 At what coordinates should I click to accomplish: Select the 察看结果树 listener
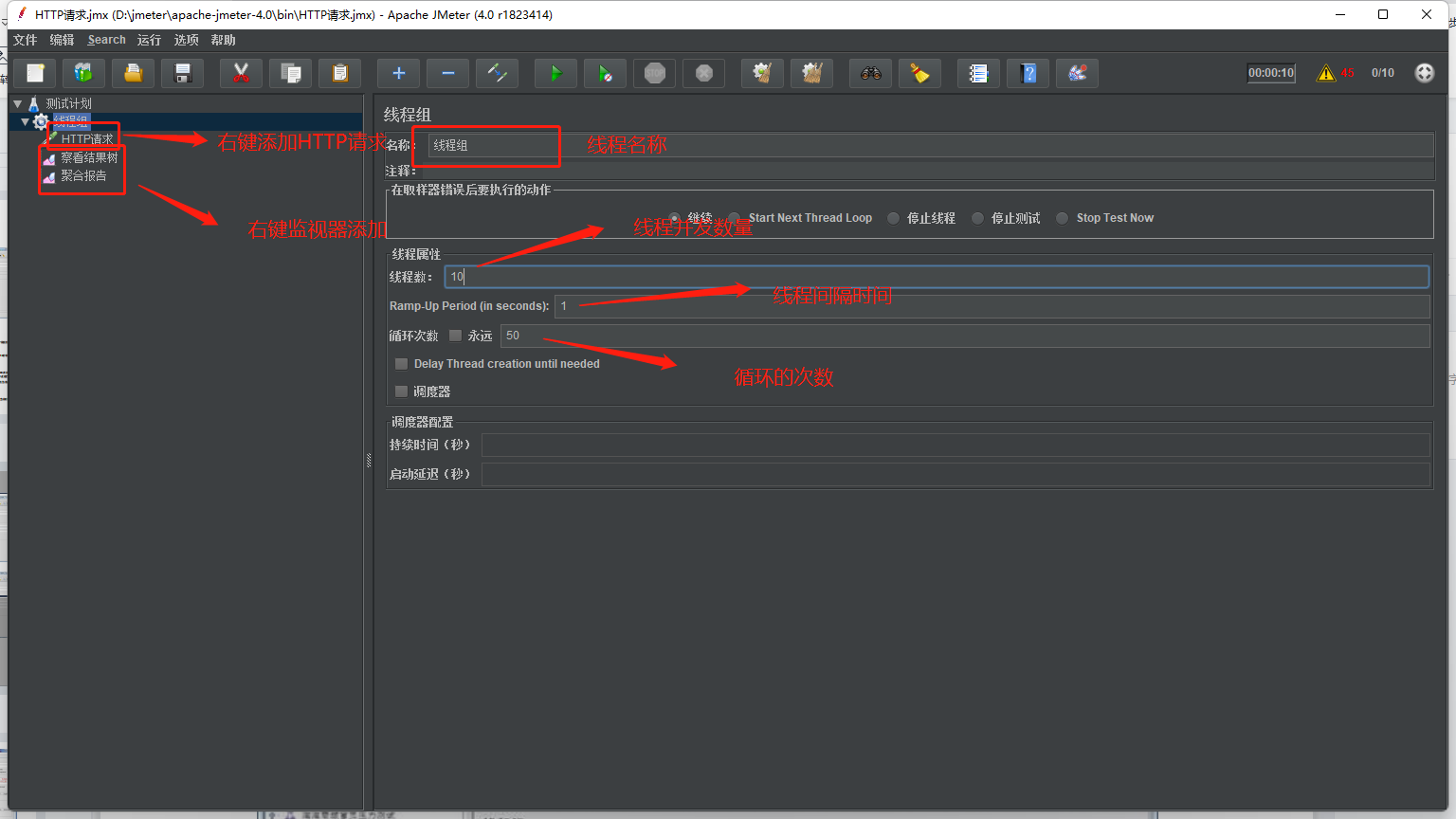[x=89, y=157]
